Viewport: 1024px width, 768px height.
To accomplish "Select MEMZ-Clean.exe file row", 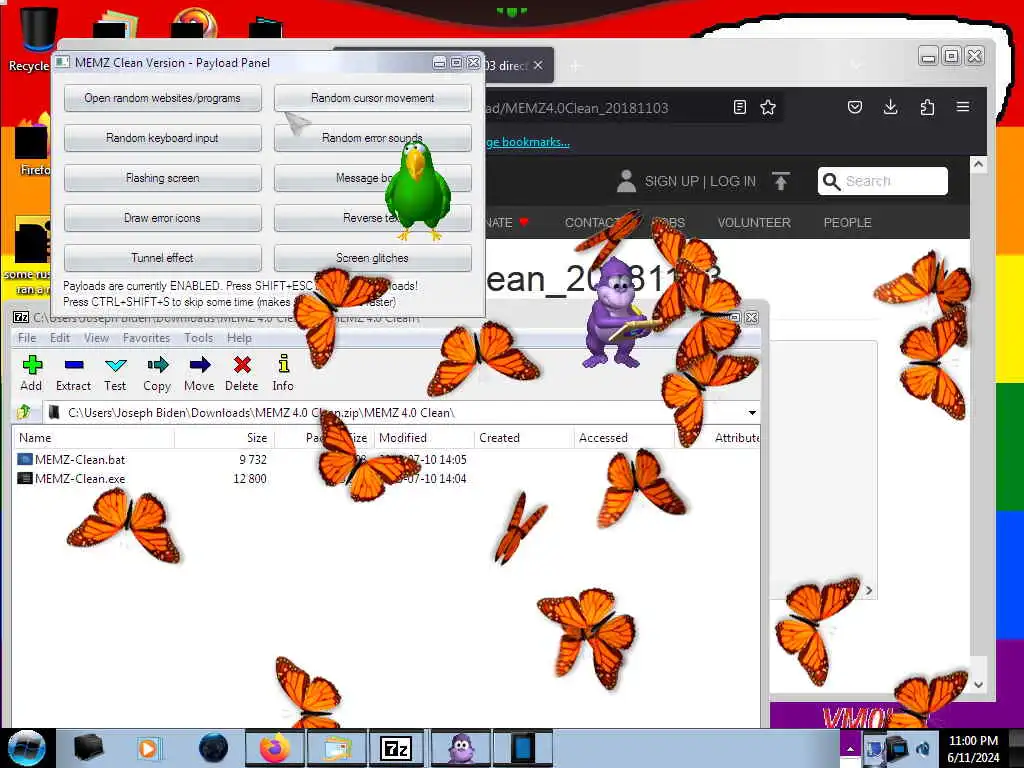I will 385,478.
